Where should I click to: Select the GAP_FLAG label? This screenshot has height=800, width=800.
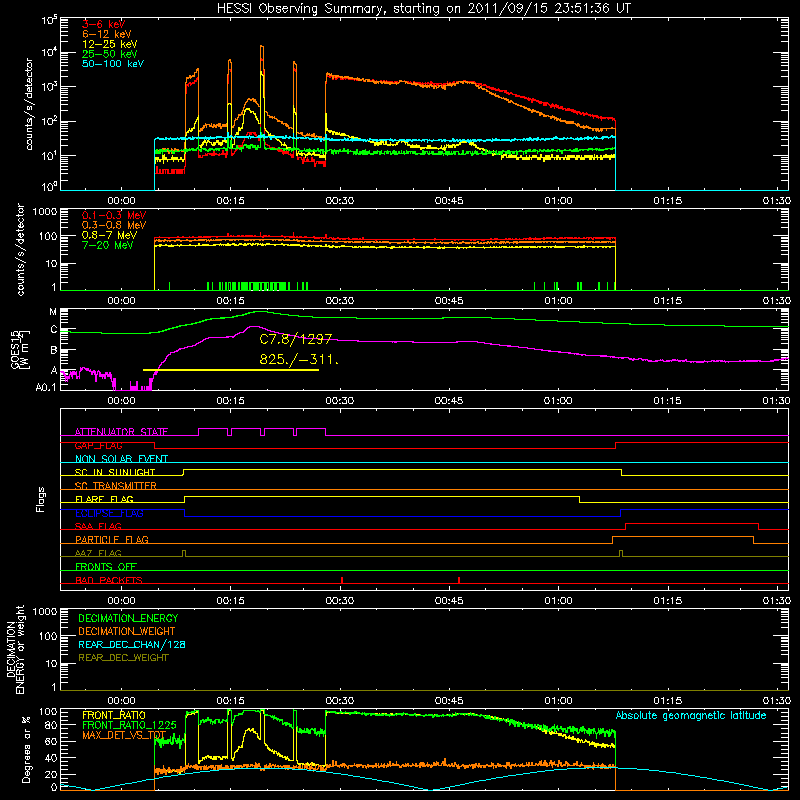click(98, 445)
